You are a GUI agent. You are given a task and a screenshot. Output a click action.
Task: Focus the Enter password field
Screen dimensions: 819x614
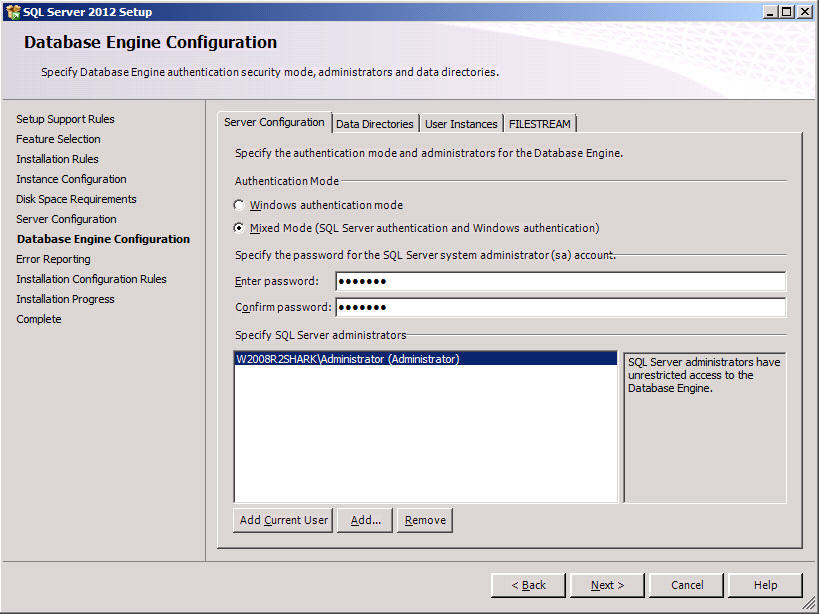point(560,281)
